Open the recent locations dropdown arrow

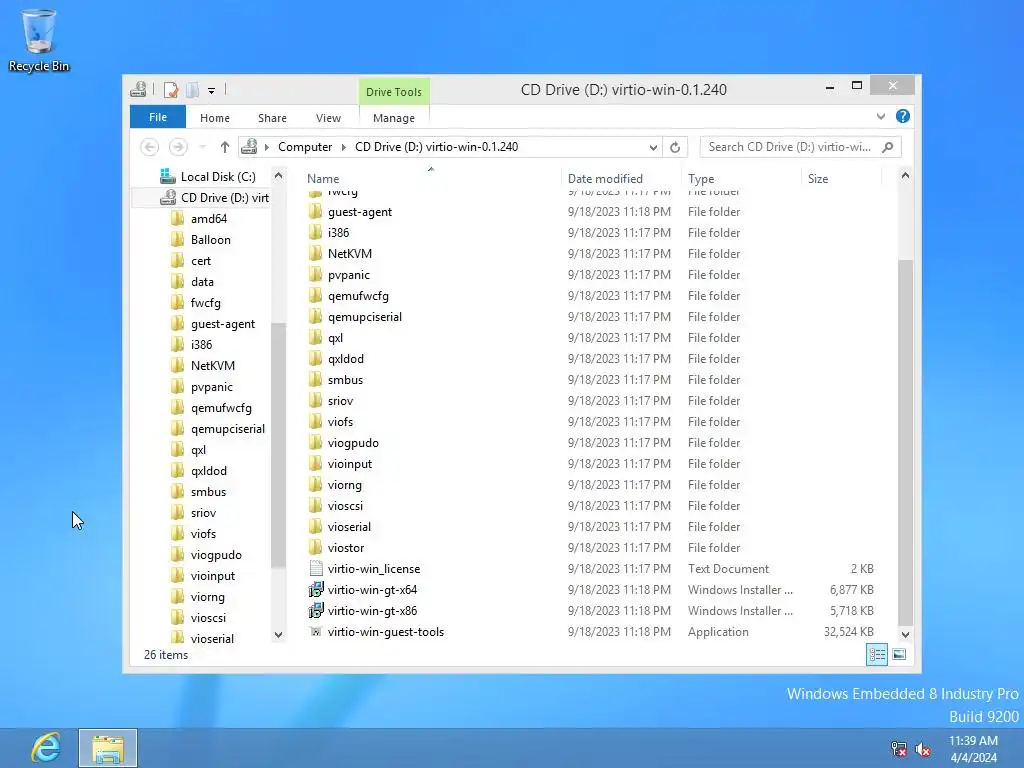(x=202, y=147)
